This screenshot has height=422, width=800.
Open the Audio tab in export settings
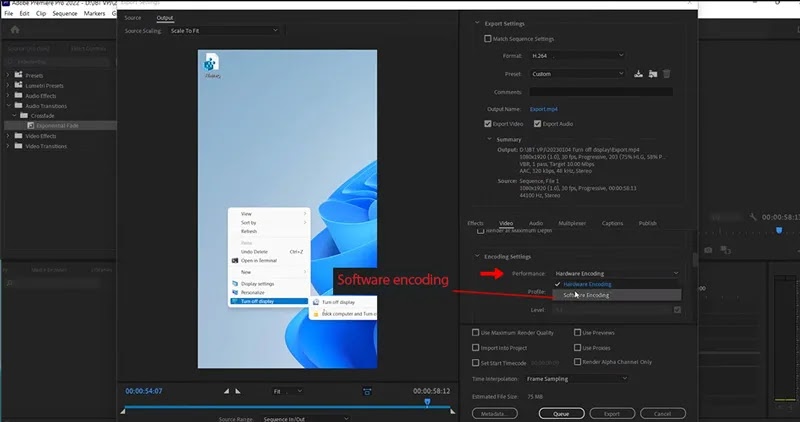tap(536, 223)
